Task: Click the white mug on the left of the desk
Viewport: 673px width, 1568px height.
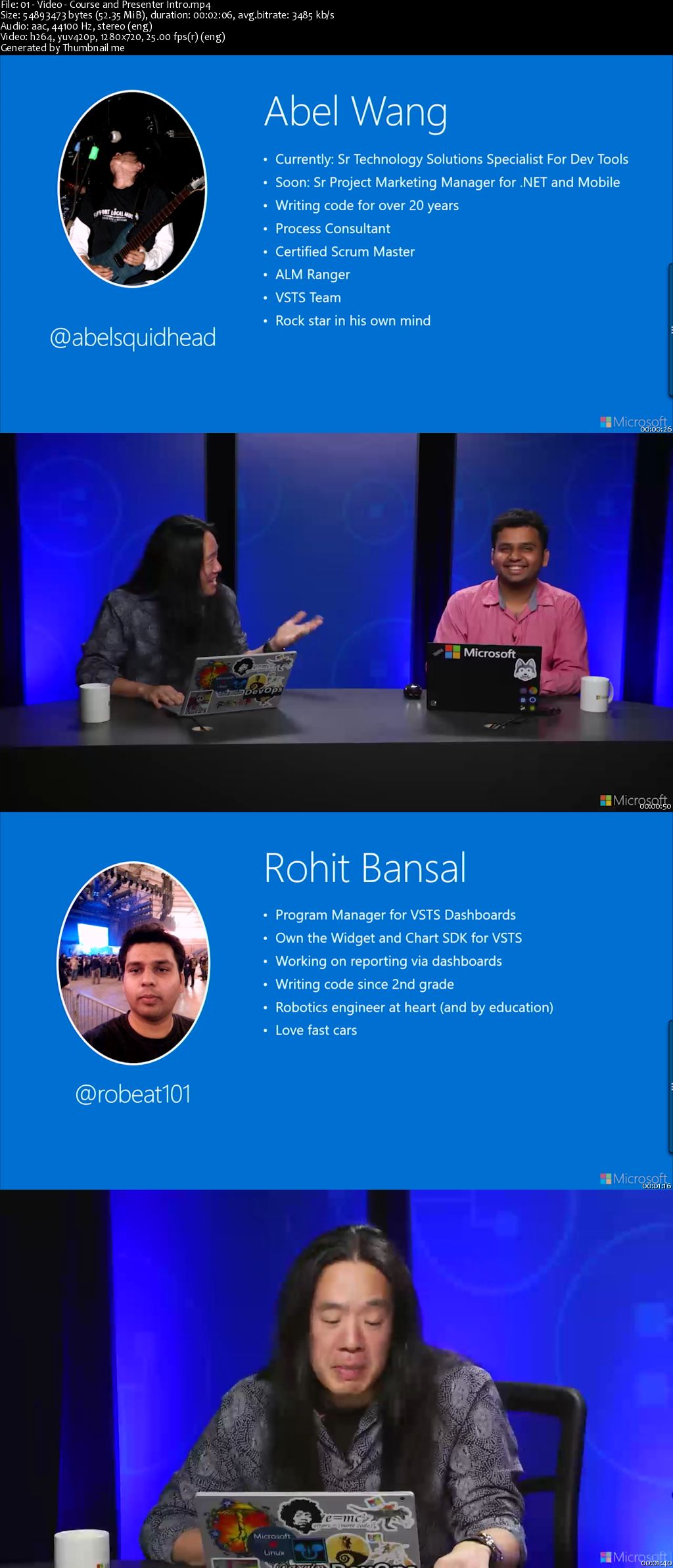Action: pyautogui.click(x=95, y=702)
